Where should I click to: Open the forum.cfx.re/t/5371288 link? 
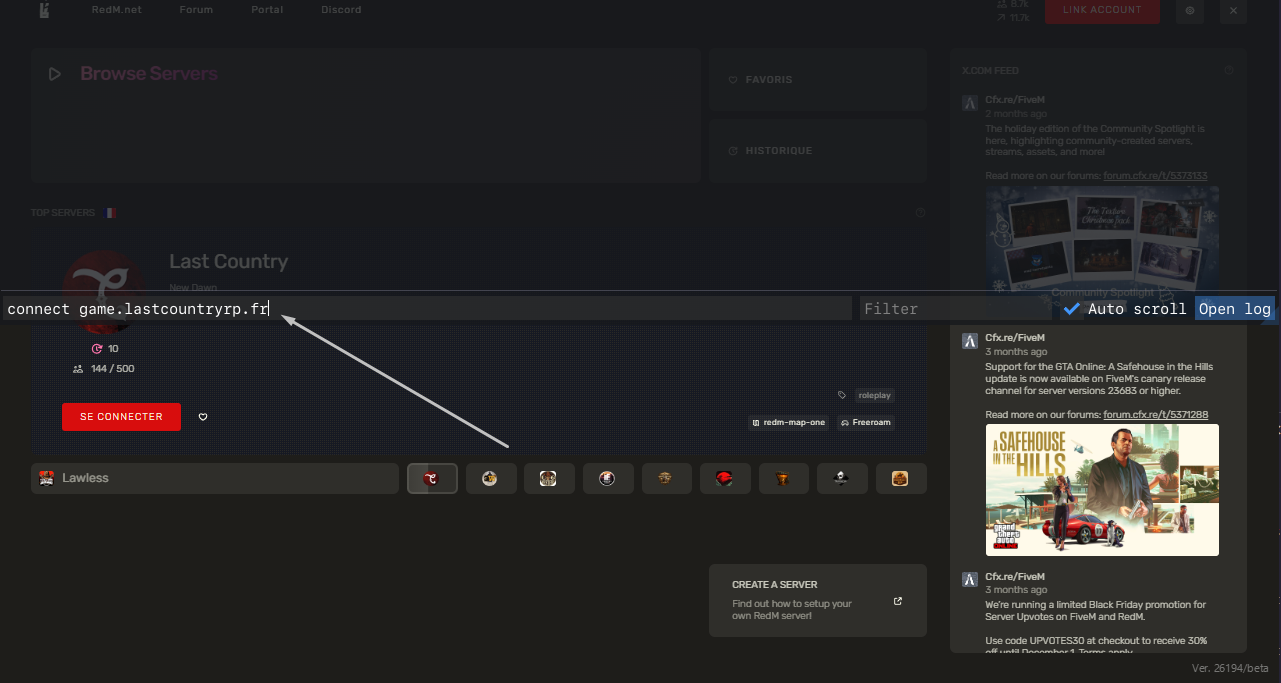coord(1155,414)
